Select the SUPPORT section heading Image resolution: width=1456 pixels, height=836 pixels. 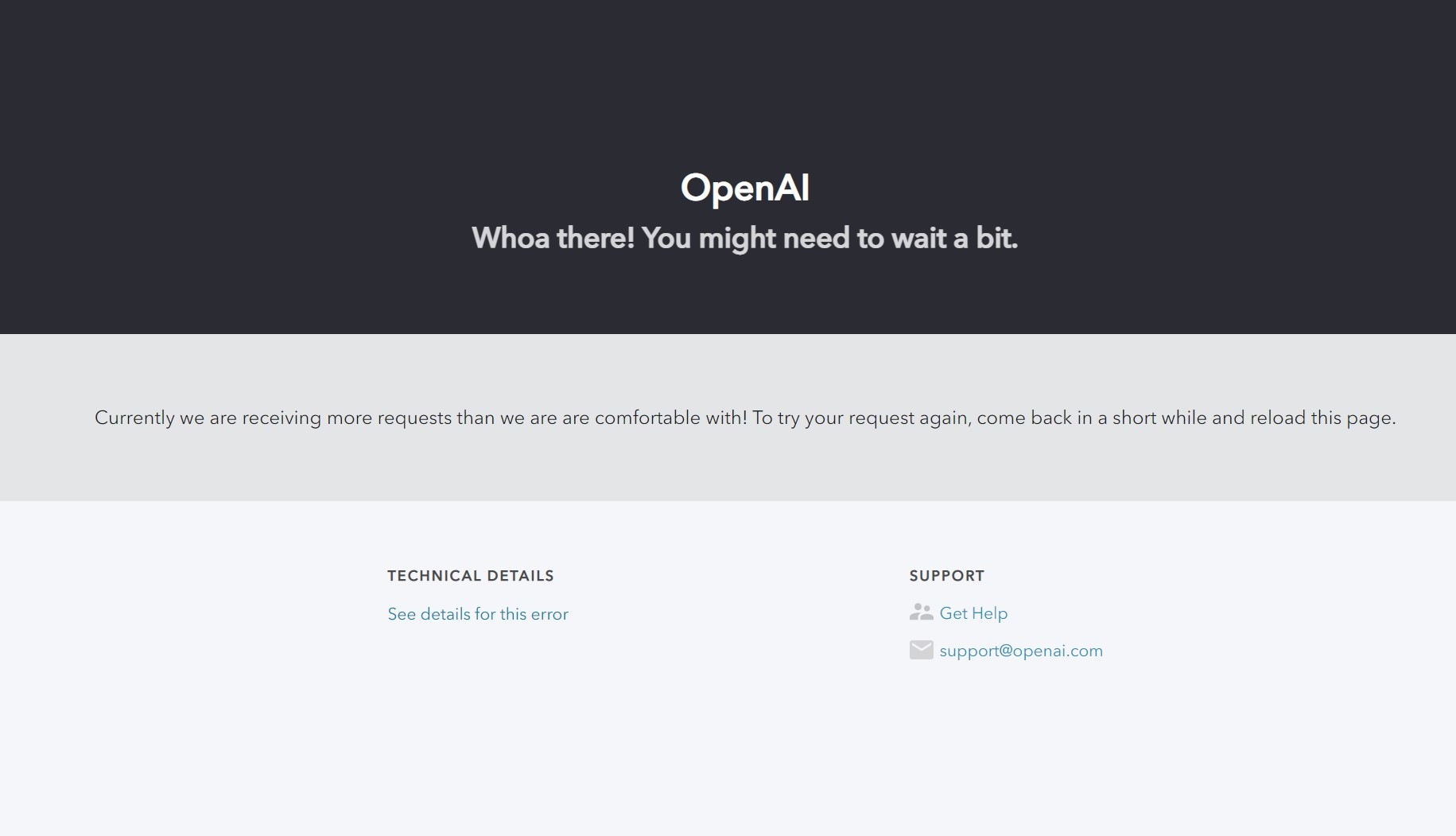947,576
